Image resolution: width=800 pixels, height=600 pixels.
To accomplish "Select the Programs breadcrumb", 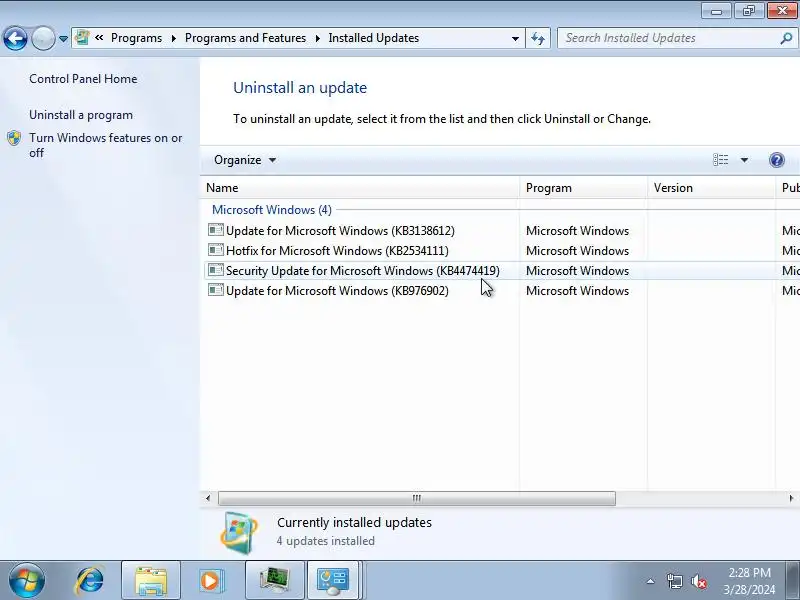I will 136,38.
